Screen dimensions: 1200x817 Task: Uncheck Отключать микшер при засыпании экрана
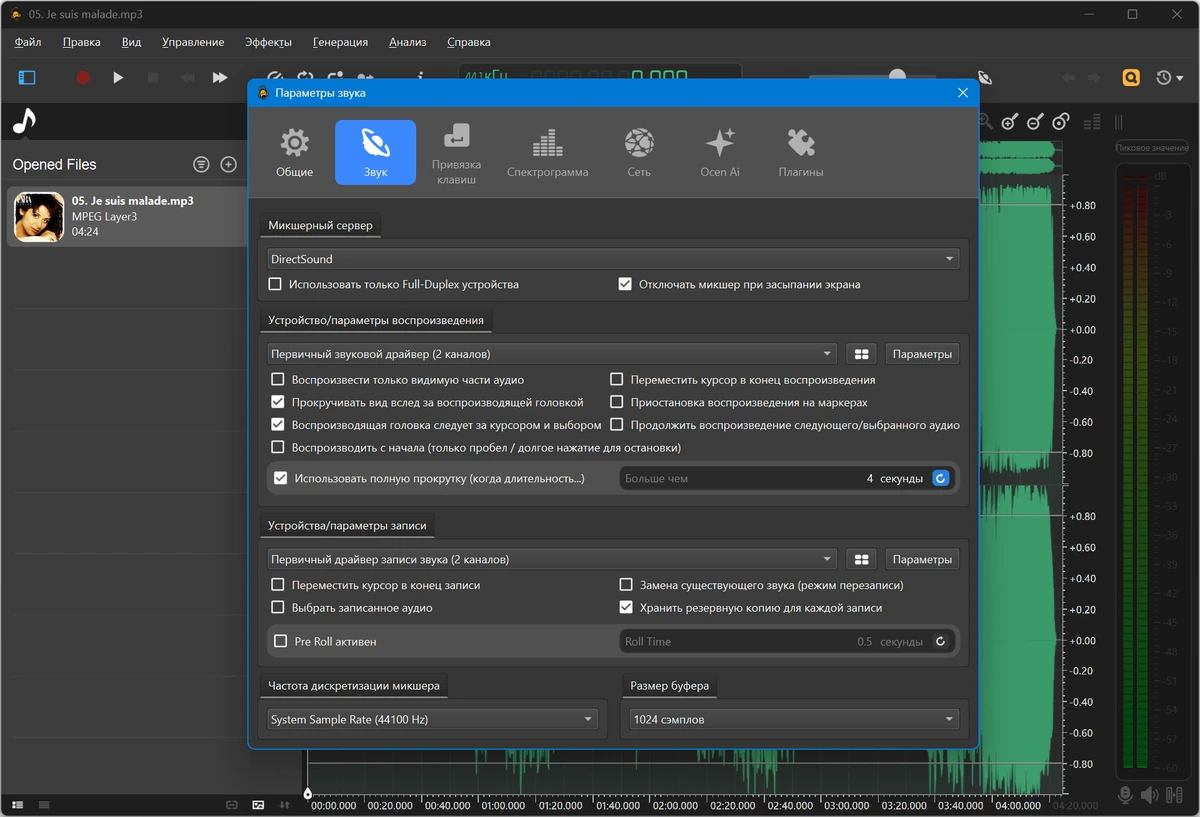point(625,284)
